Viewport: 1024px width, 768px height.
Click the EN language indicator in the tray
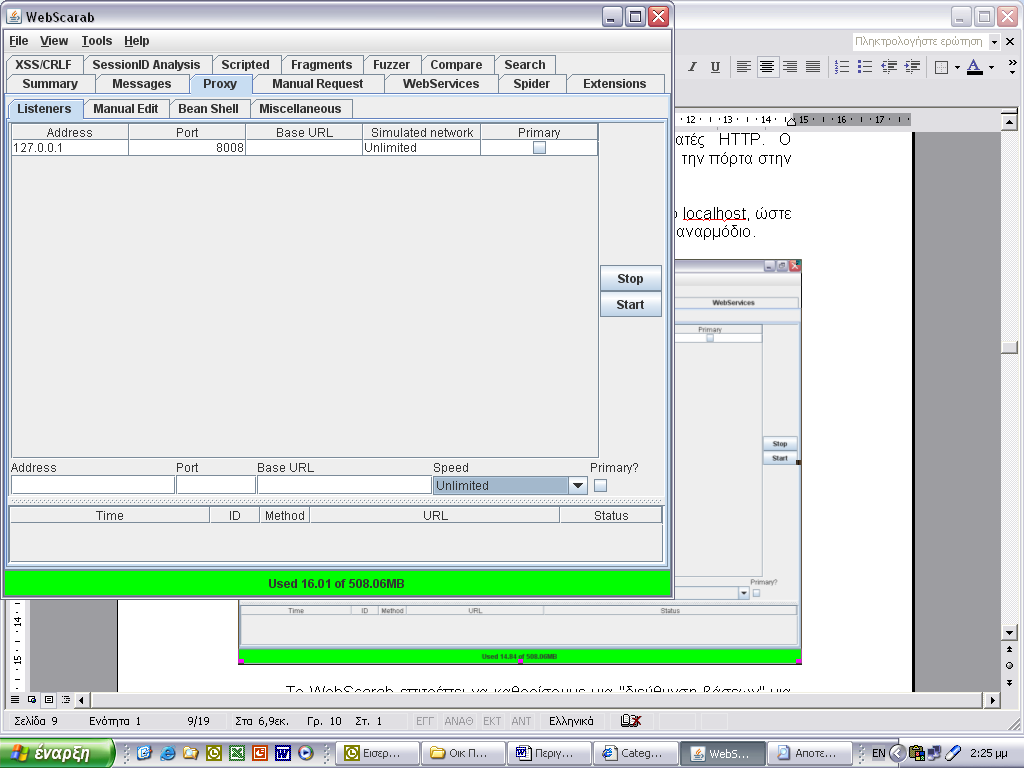(x=878, y=753)
